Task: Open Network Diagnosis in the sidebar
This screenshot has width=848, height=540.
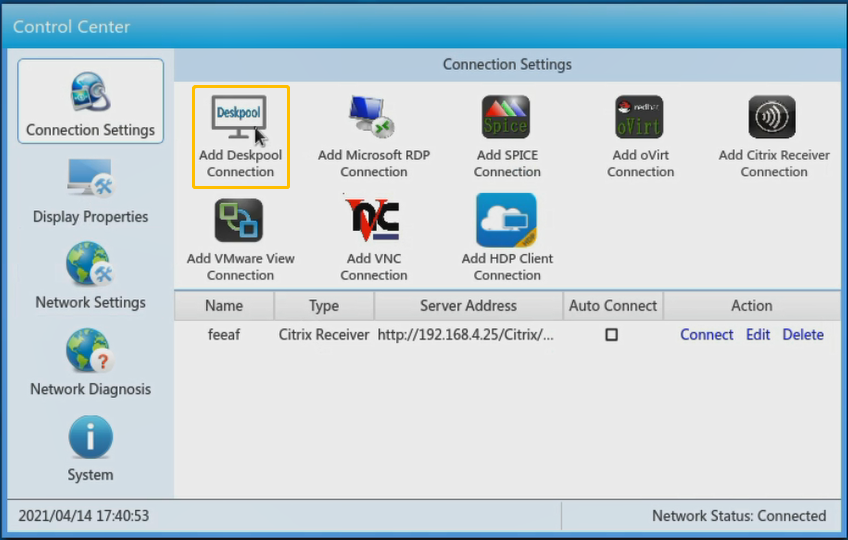Action: pos(90,363)
